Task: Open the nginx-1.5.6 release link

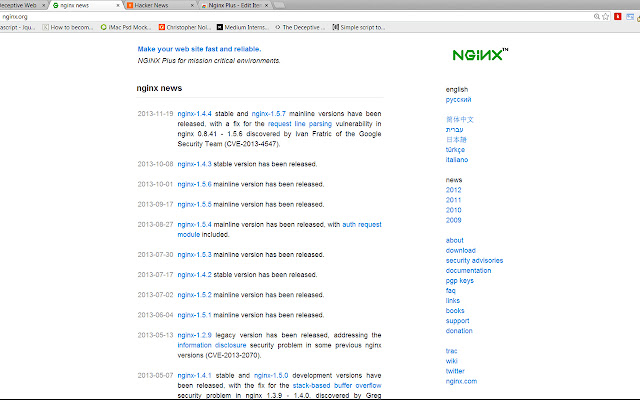Action: click(x=194, y=184)
